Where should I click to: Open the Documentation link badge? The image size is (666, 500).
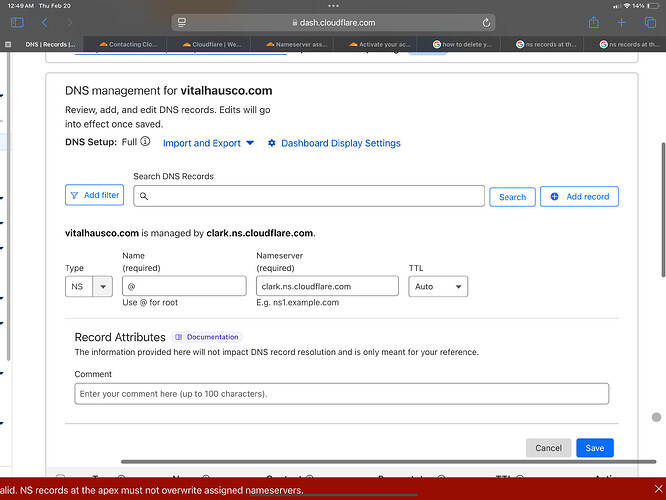[x=207, y=337]
